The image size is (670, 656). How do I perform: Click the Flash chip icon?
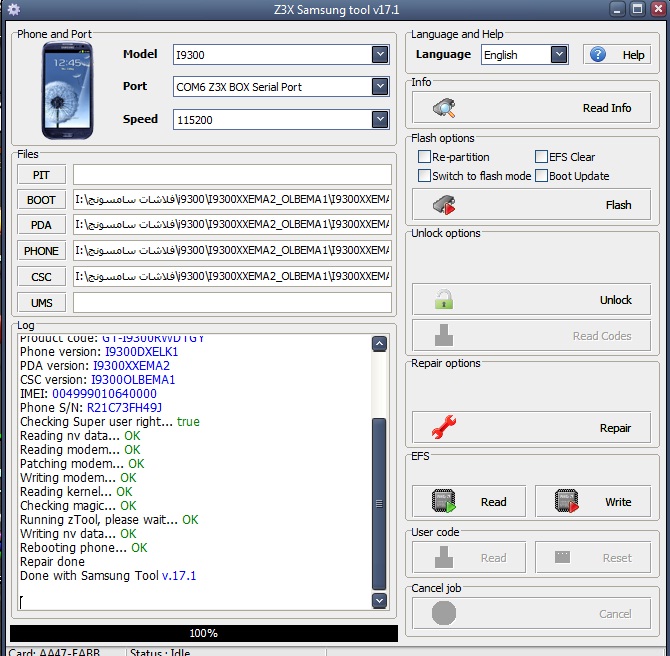[x=444, y=205]
